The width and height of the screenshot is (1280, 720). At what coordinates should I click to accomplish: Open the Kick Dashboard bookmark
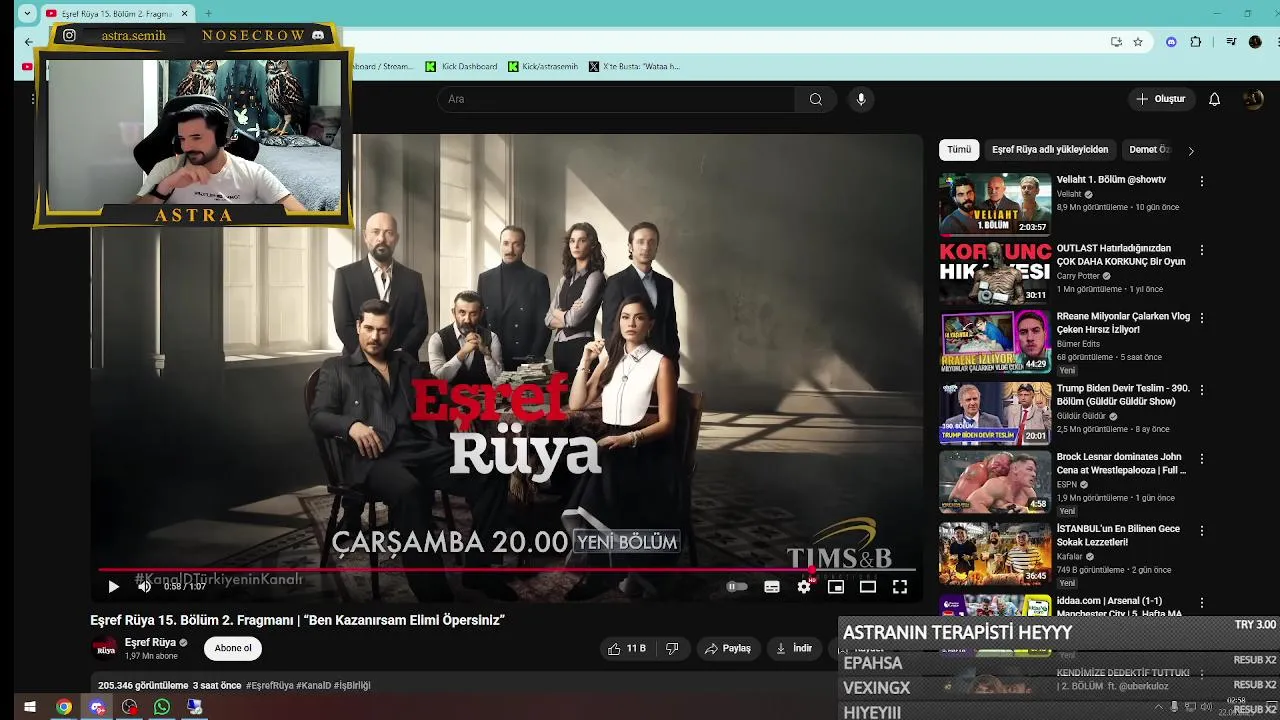pyautogui.click(x=461, y=67)
